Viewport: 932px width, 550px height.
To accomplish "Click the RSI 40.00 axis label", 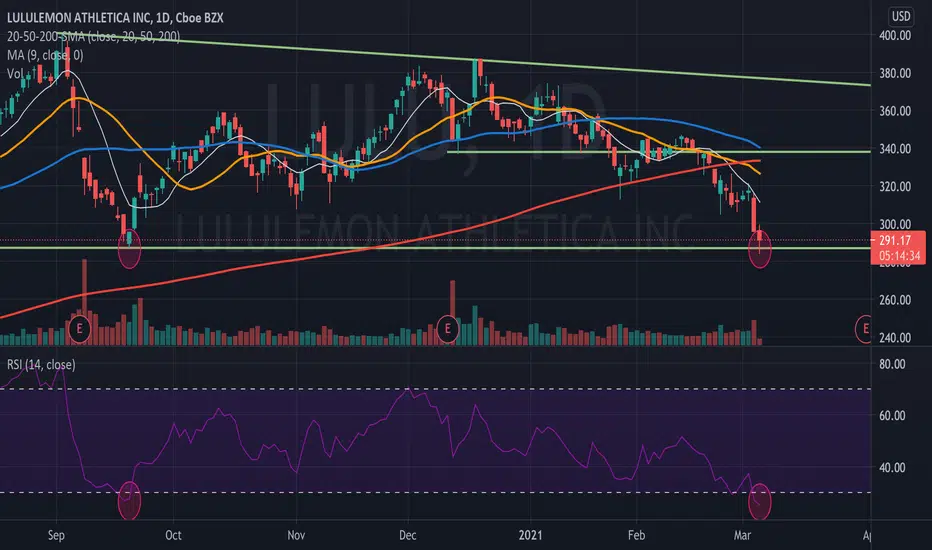I will click(x=893, y=467).
